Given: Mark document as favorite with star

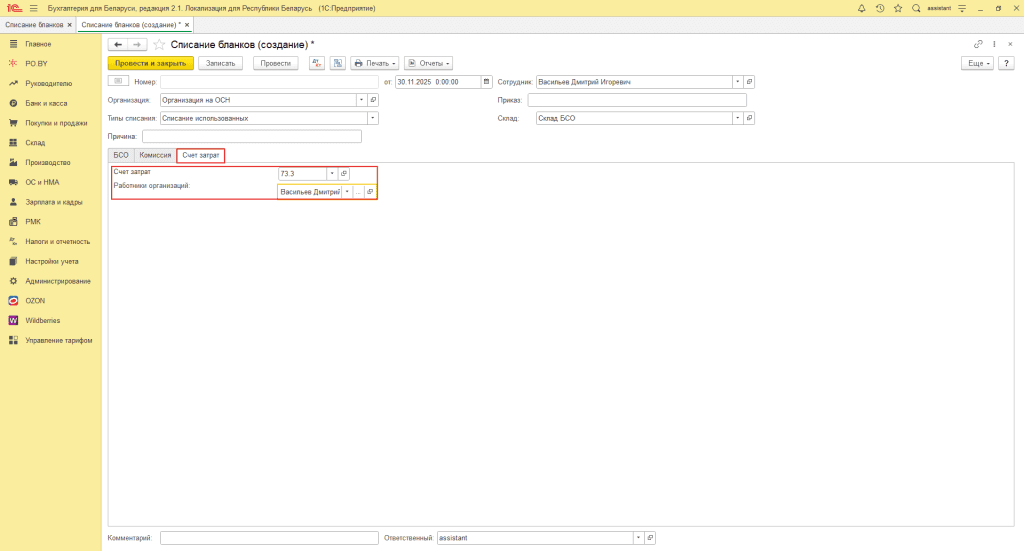Looking at the screenshot, I should [159, 44].
